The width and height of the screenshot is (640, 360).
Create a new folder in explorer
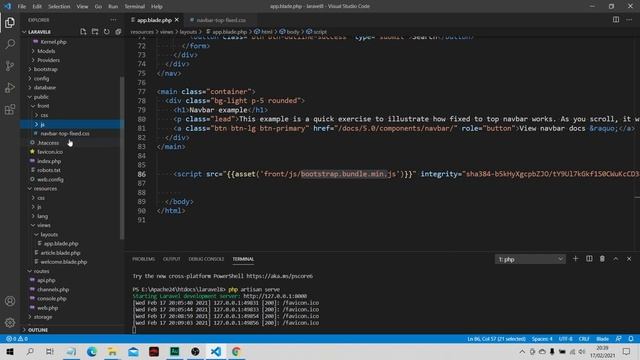click(95, 31)
